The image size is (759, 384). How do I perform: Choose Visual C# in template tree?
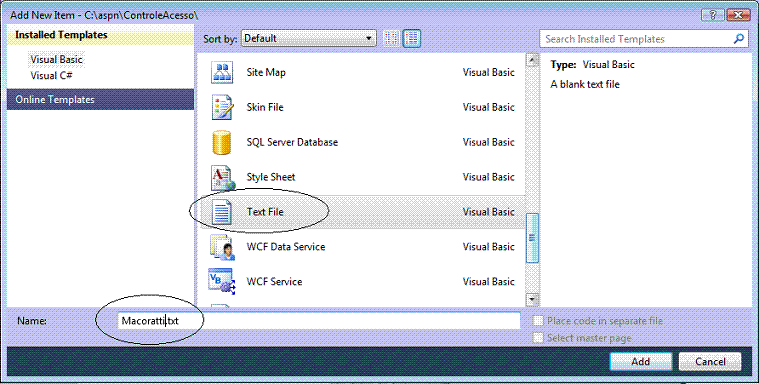[x=51, y=76]
